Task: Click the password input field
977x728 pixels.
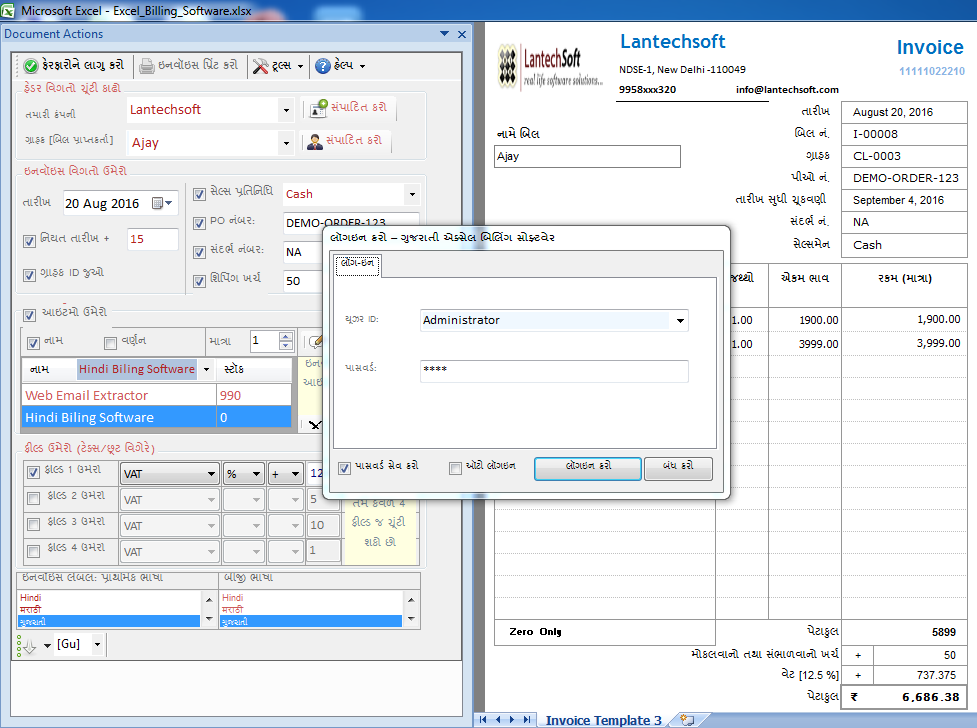Action: (x=554, y=371)
